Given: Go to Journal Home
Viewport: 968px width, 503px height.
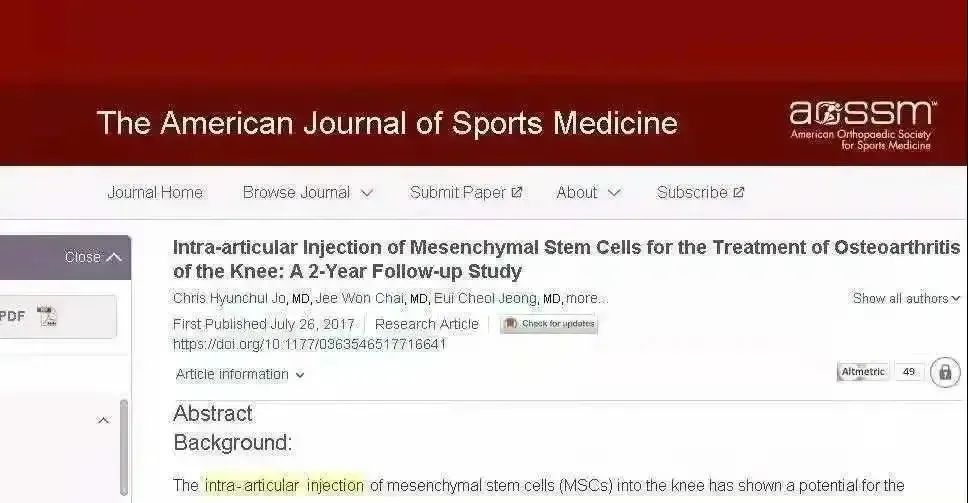Looking at the screenshot, I should pyautogui.click(x=155, y=193).
